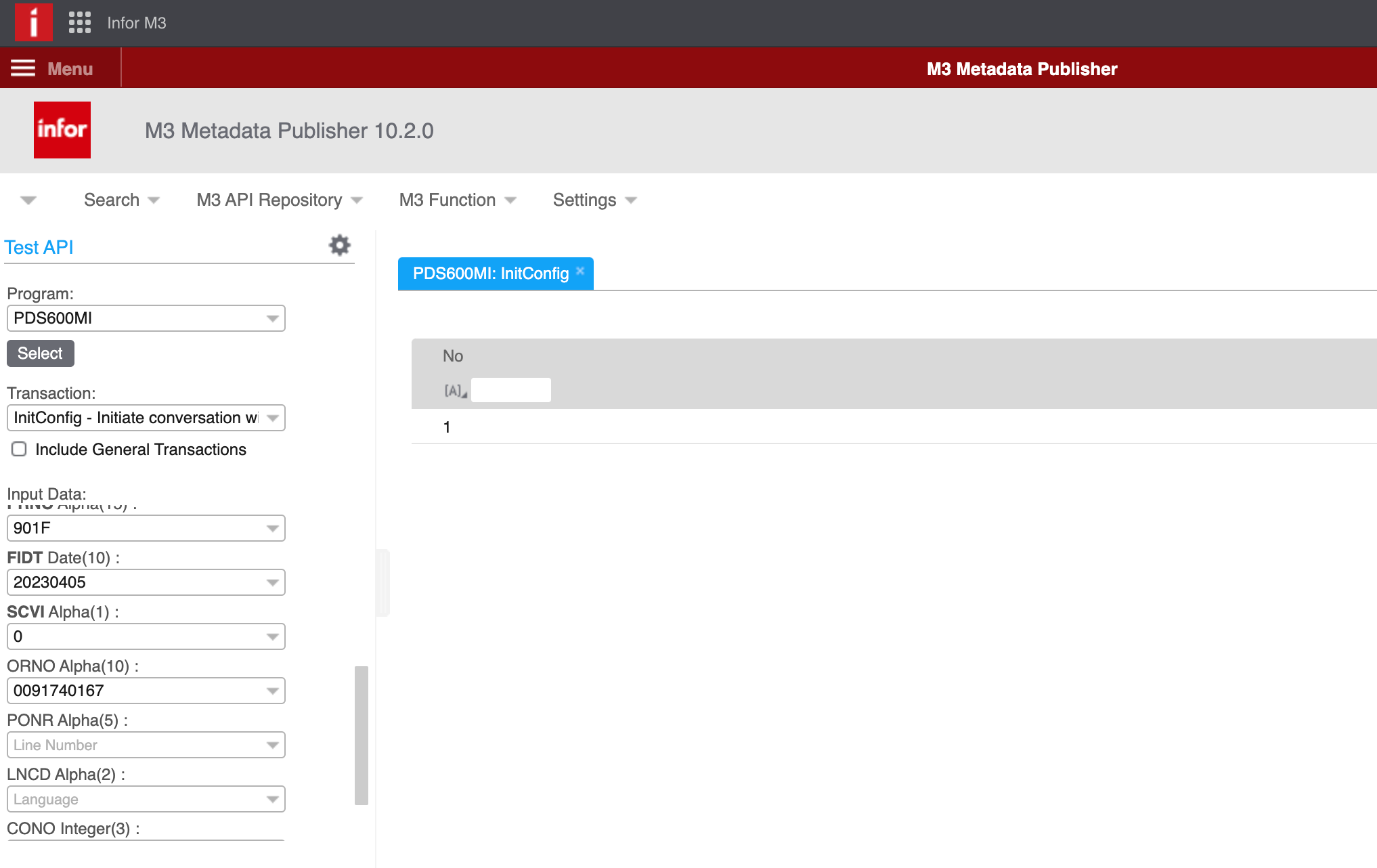Image resolution: width=1377 pixels, height=868 pixels.
Task: Expand the LNCD Language dropdown
Action: point(273,799)
